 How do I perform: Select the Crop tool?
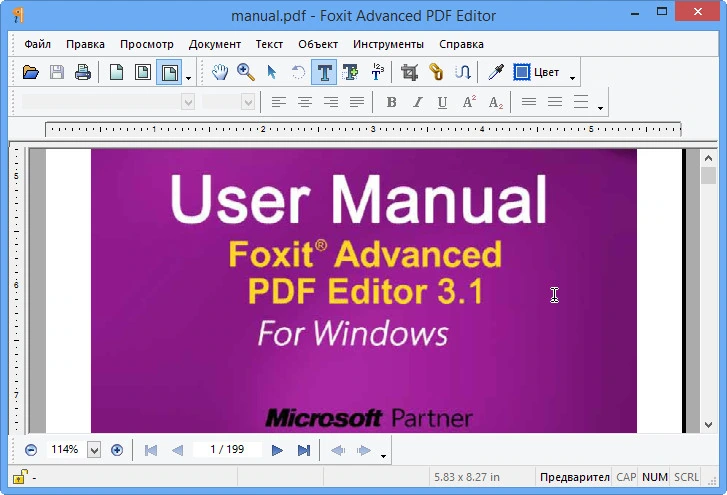tap(410, 72)
